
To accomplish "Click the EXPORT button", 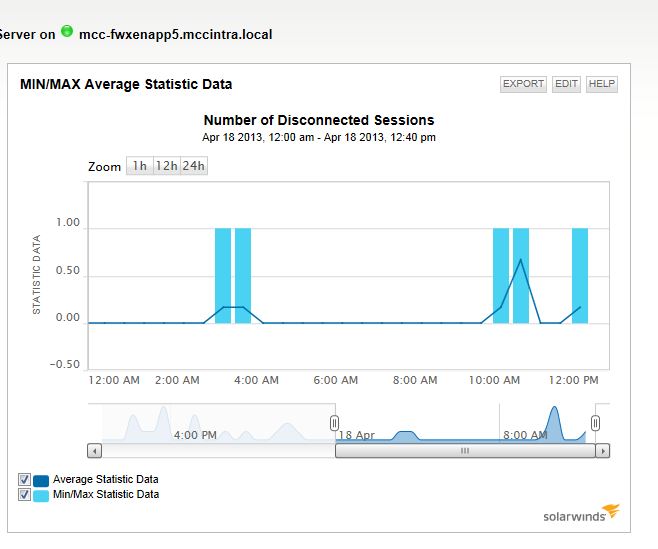I will (523, 84).
